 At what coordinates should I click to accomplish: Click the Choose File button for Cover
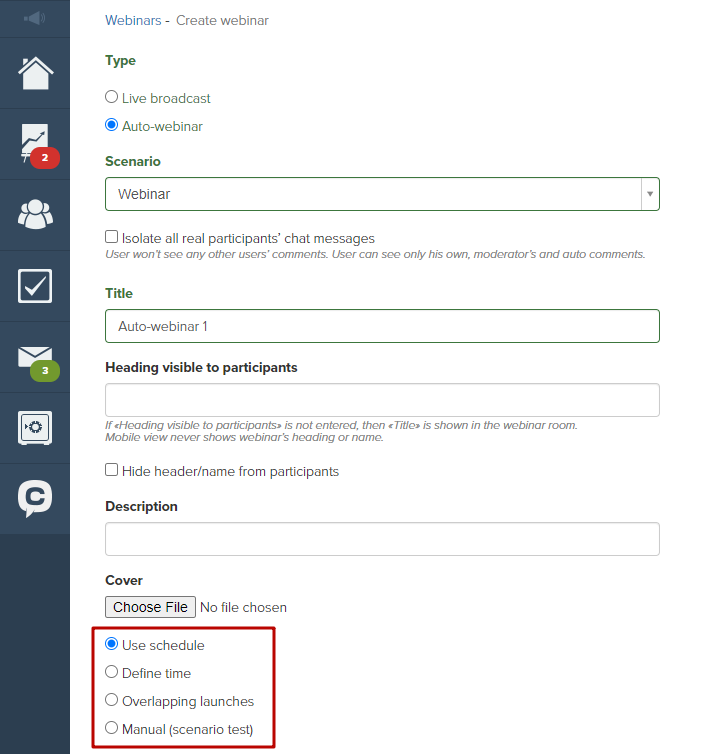tap(150, 607)
